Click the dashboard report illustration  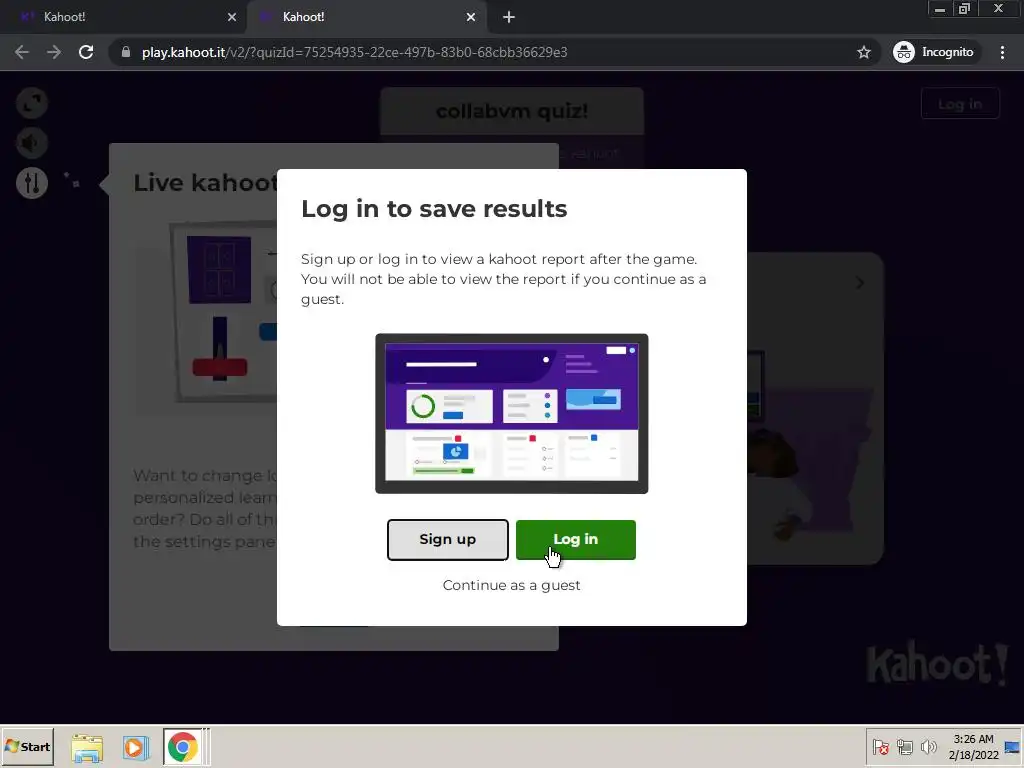511,413
